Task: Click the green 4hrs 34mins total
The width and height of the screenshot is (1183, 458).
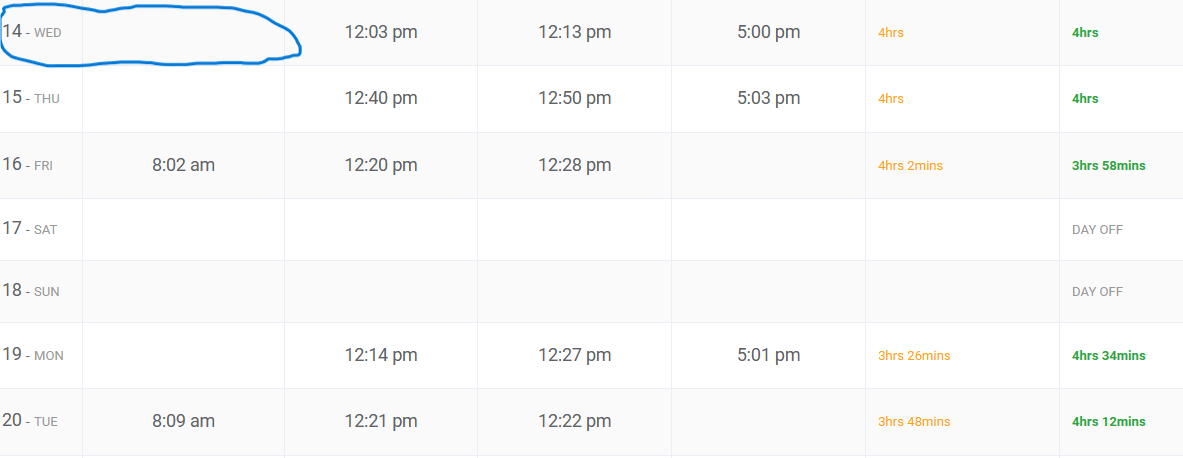Action: [x=1108, y=356]
